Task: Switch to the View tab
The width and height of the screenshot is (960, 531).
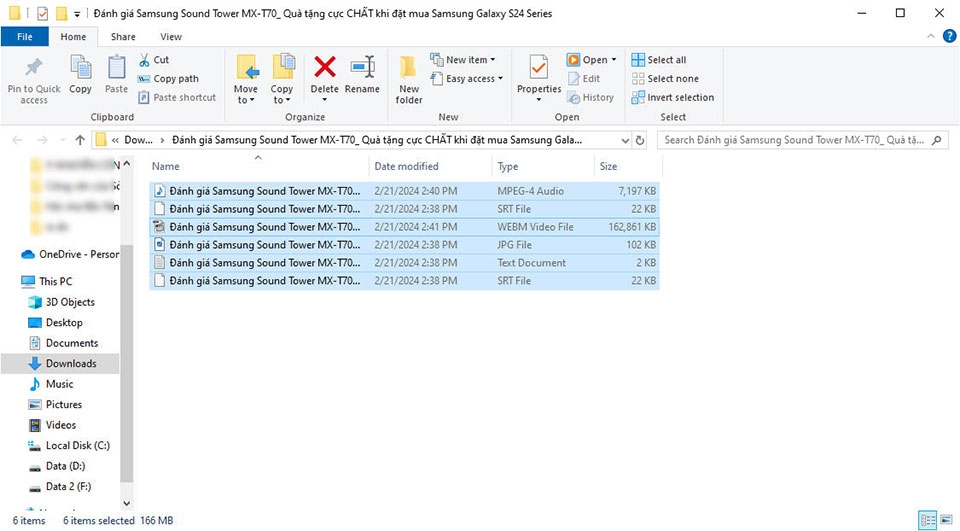Action: click(171, 37)
